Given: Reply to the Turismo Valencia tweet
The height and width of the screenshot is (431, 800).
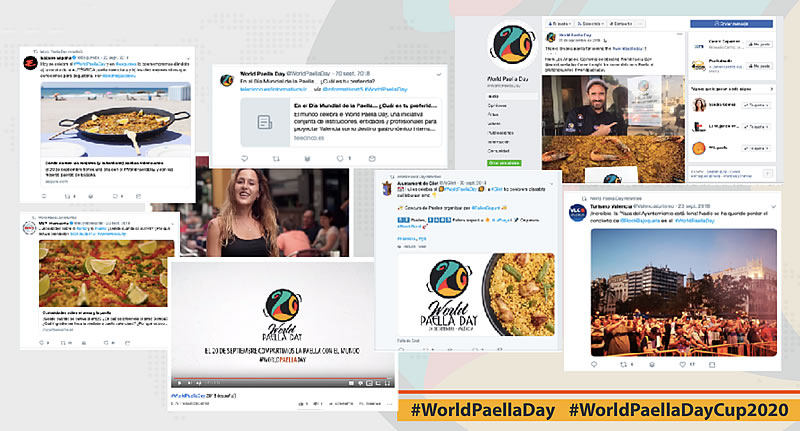Looking at the screenshot, I should [x=594, y=364].
